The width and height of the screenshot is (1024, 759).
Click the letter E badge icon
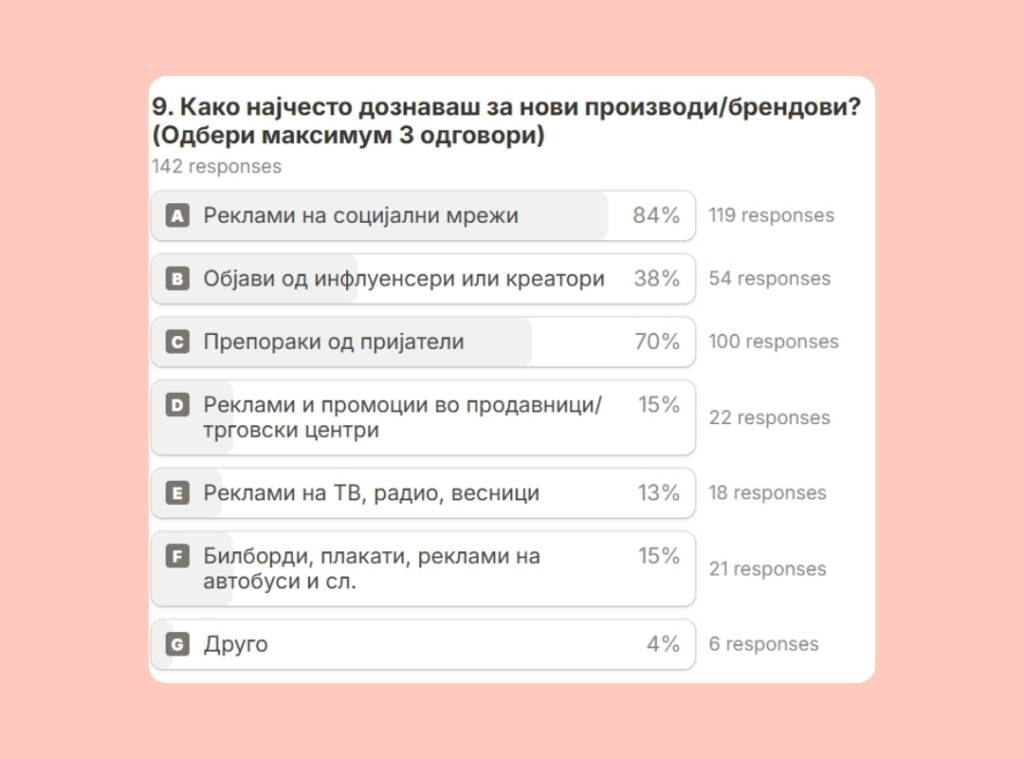[x=177, y=493]
